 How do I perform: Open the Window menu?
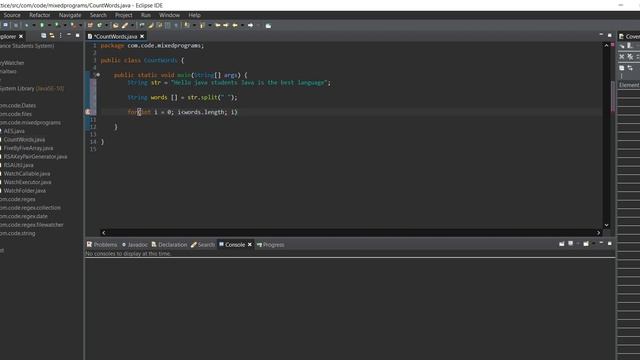169,15
